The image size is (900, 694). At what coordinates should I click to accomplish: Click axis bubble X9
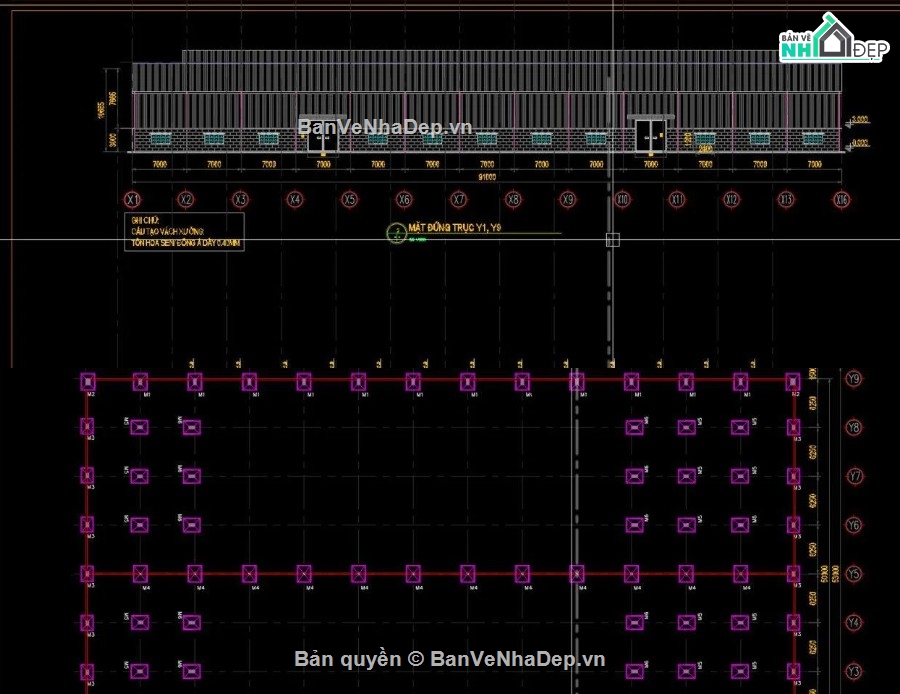[568, 200]
